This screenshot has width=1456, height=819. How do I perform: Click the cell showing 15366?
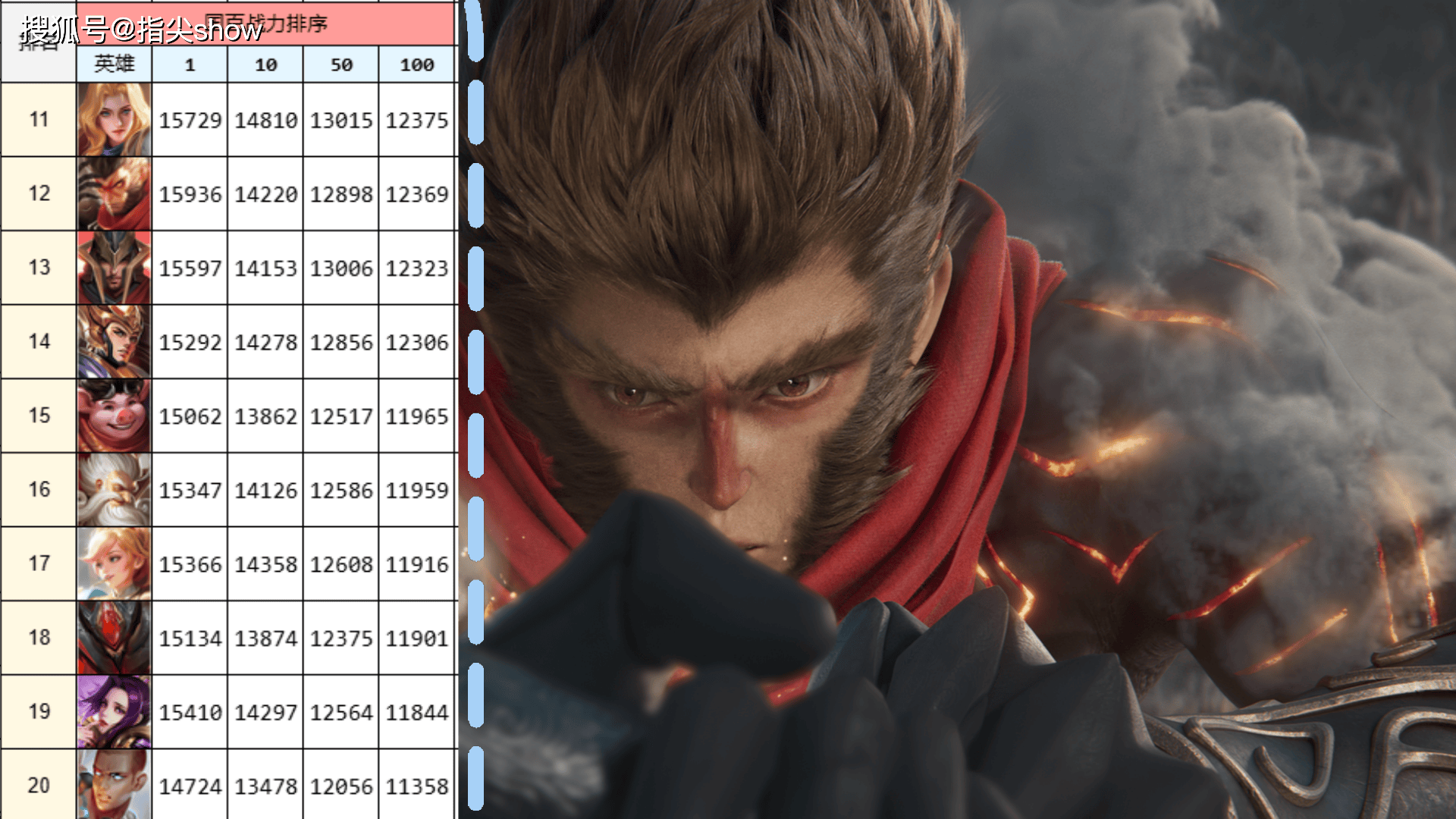[190, 564]
